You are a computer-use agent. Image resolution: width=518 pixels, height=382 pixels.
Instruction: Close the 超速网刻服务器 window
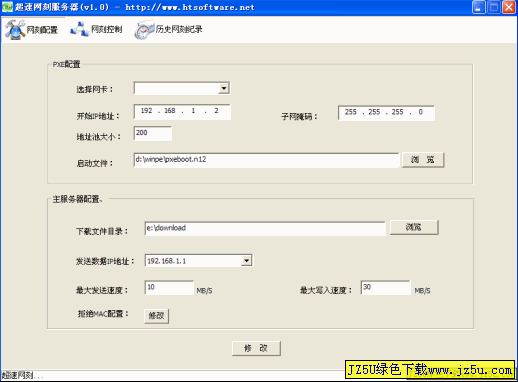509,7
